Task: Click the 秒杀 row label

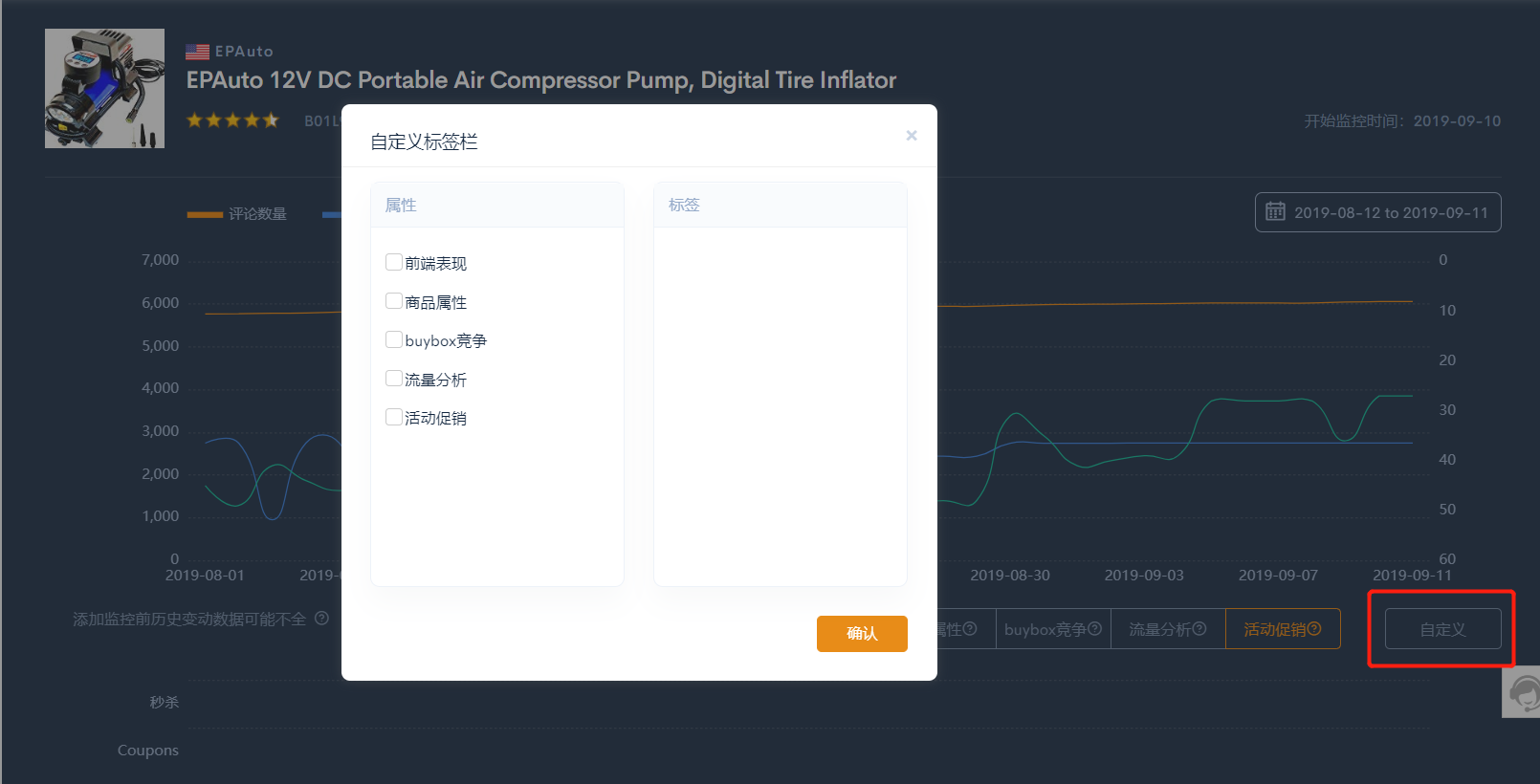Action: pyautogui.click(x=164, y=702)
